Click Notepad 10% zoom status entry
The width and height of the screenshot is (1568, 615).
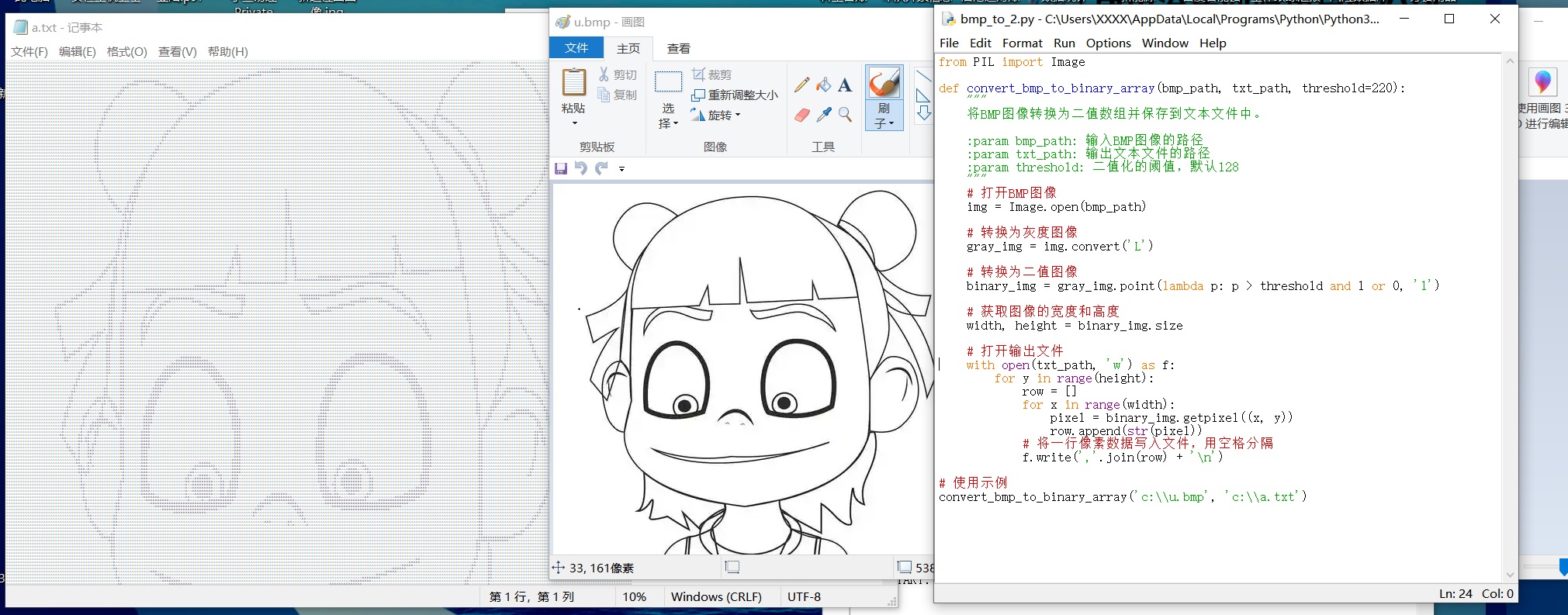tap(634, 596)
